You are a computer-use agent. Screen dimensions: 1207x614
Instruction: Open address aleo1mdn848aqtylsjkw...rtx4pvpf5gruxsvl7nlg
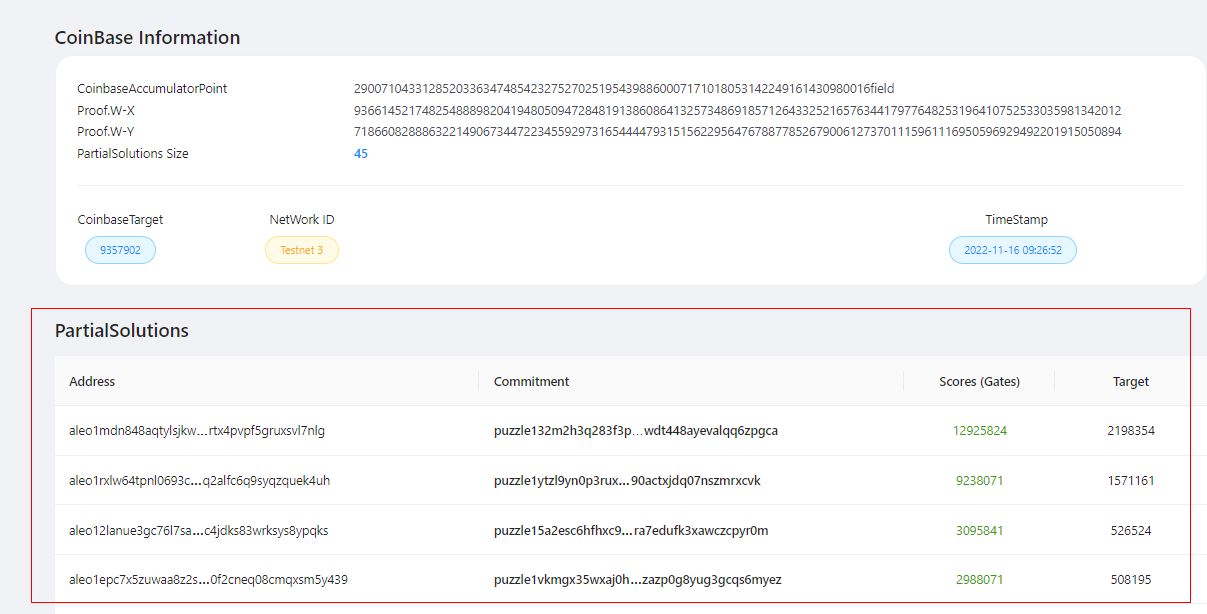tap(197, 431)
